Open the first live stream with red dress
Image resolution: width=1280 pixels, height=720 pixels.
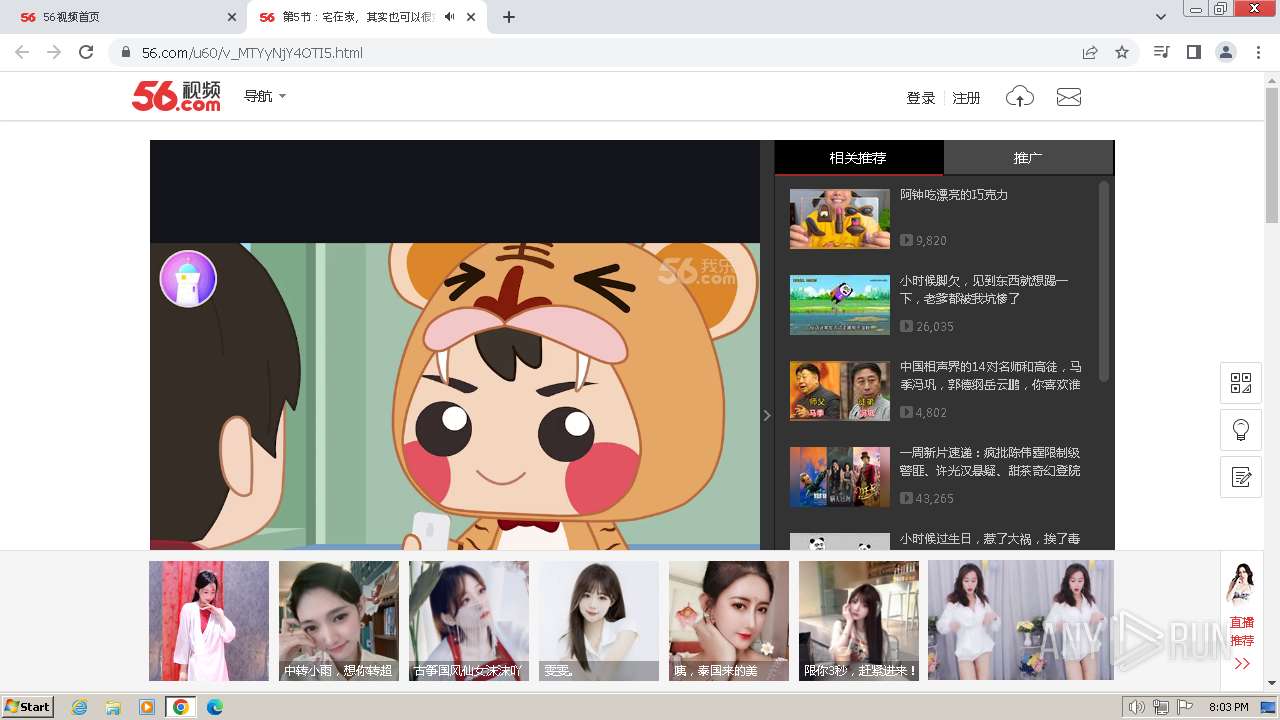point(209,621)
